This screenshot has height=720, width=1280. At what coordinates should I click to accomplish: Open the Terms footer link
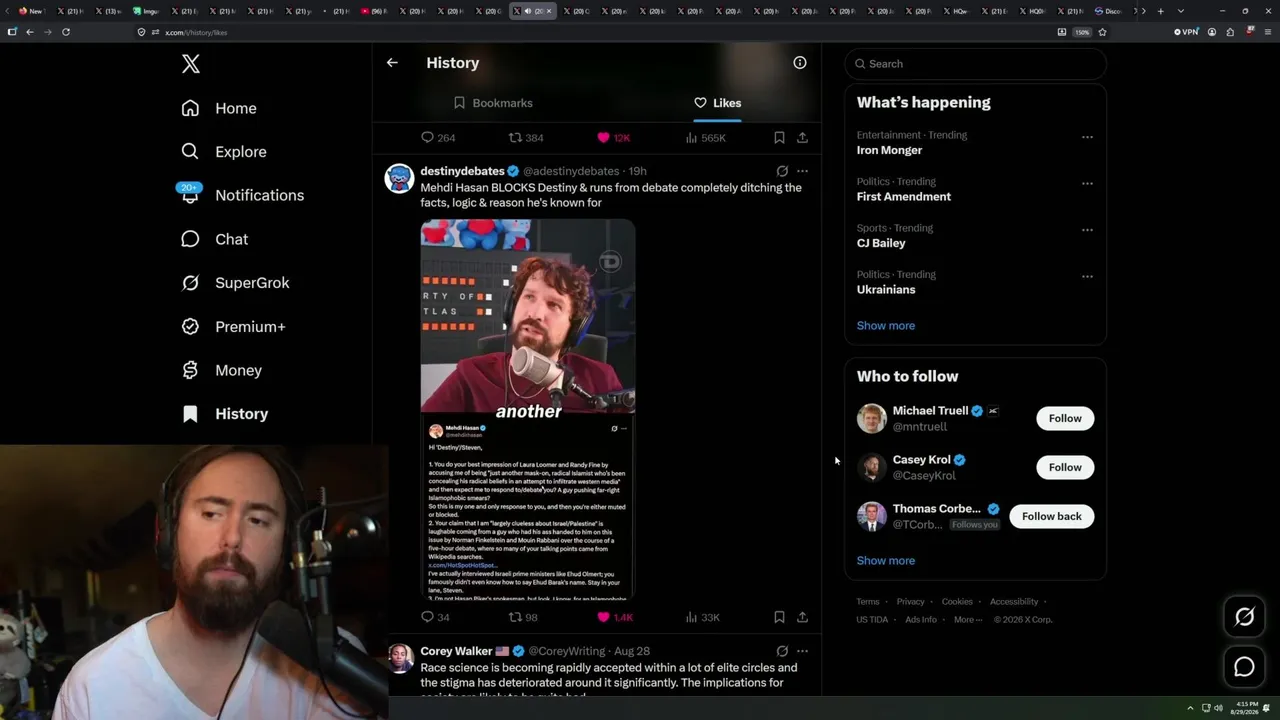868,602
